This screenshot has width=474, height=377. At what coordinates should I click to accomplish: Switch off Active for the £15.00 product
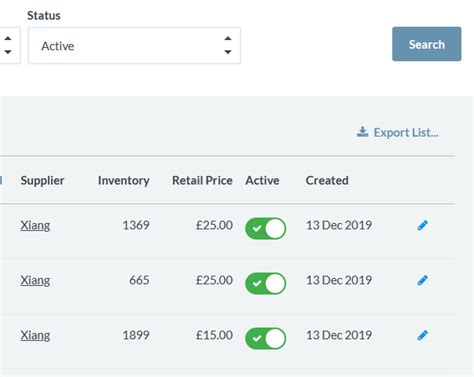(x=266, y=339)
